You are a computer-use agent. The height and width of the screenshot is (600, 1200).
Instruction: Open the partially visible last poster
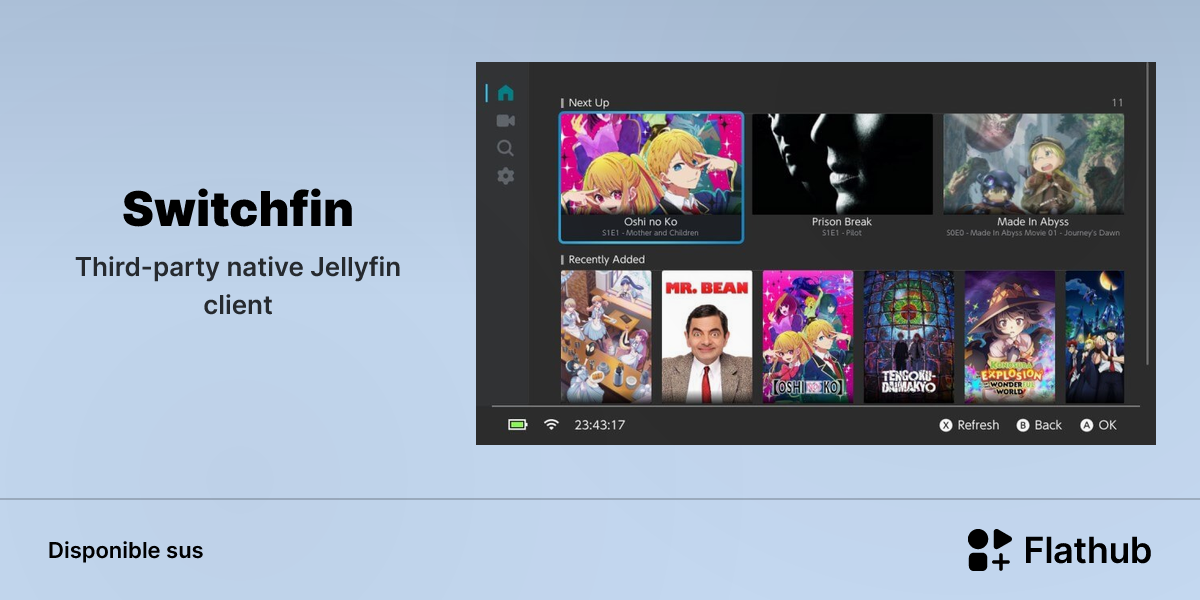tap(1095, 337)
